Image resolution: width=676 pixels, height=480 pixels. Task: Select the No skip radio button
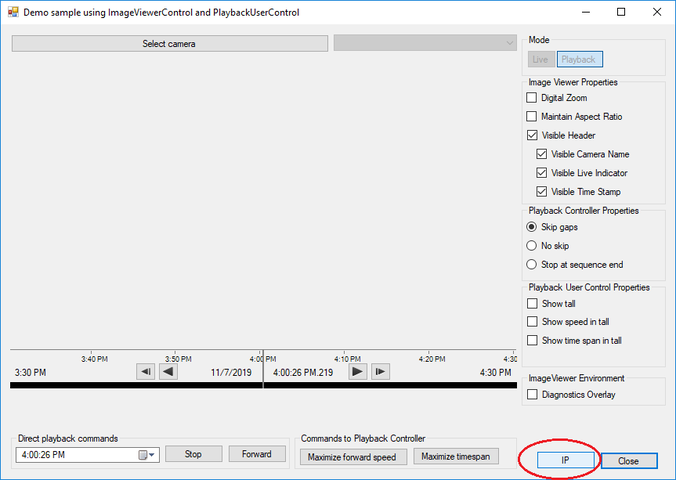tap(532, 246)
